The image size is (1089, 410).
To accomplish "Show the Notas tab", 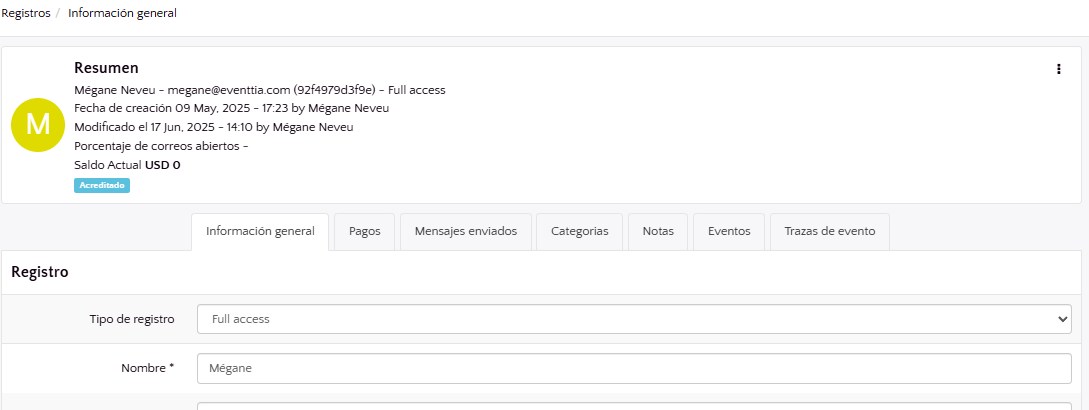I will click(658, 231).
